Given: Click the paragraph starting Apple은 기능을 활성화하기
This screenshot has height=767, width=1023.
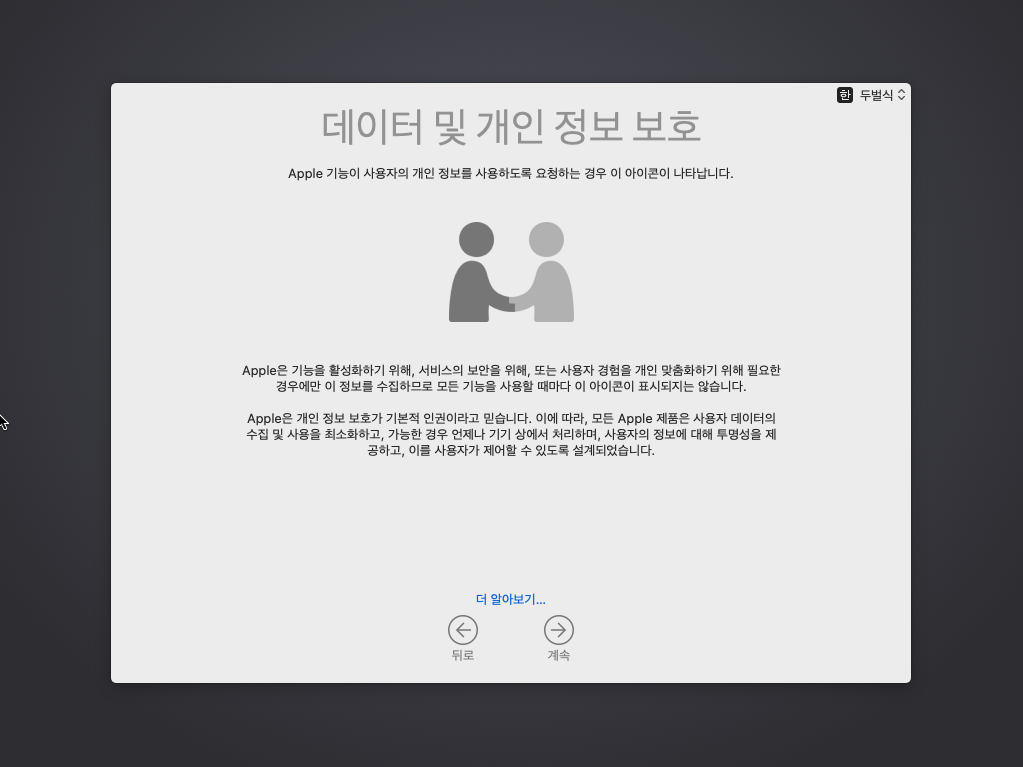Looking at the screenshot, I should [511, 378].
